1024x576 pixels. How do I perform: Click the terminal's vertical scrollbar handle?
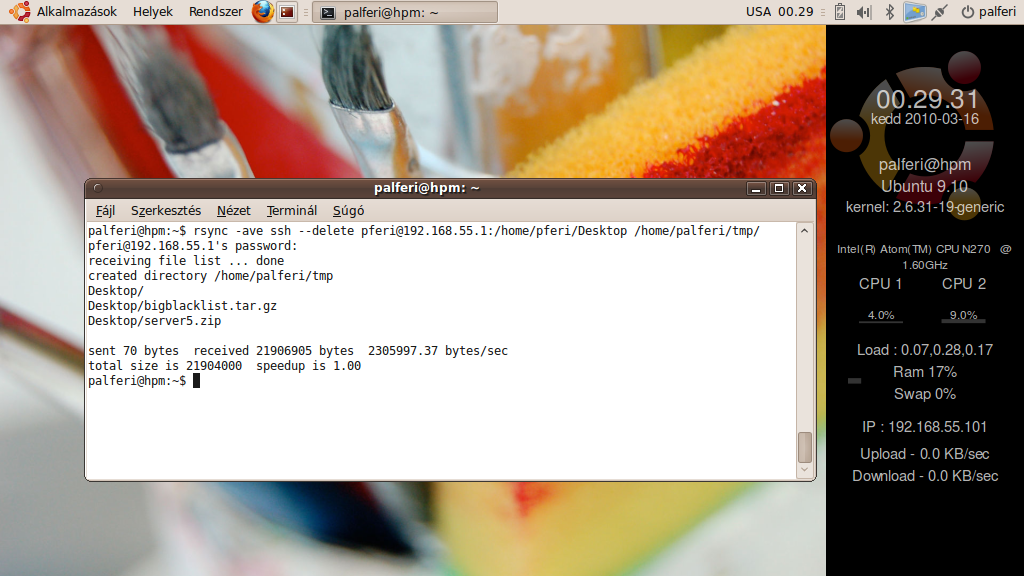804,446
